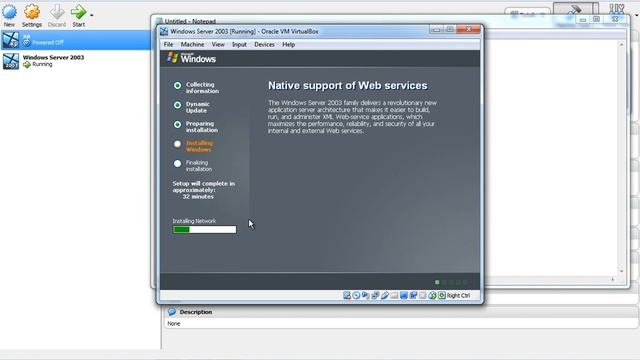Screen dimensions: 640x360
Task: Click the Finalizing installation step bullet
Action: (177, 163)
